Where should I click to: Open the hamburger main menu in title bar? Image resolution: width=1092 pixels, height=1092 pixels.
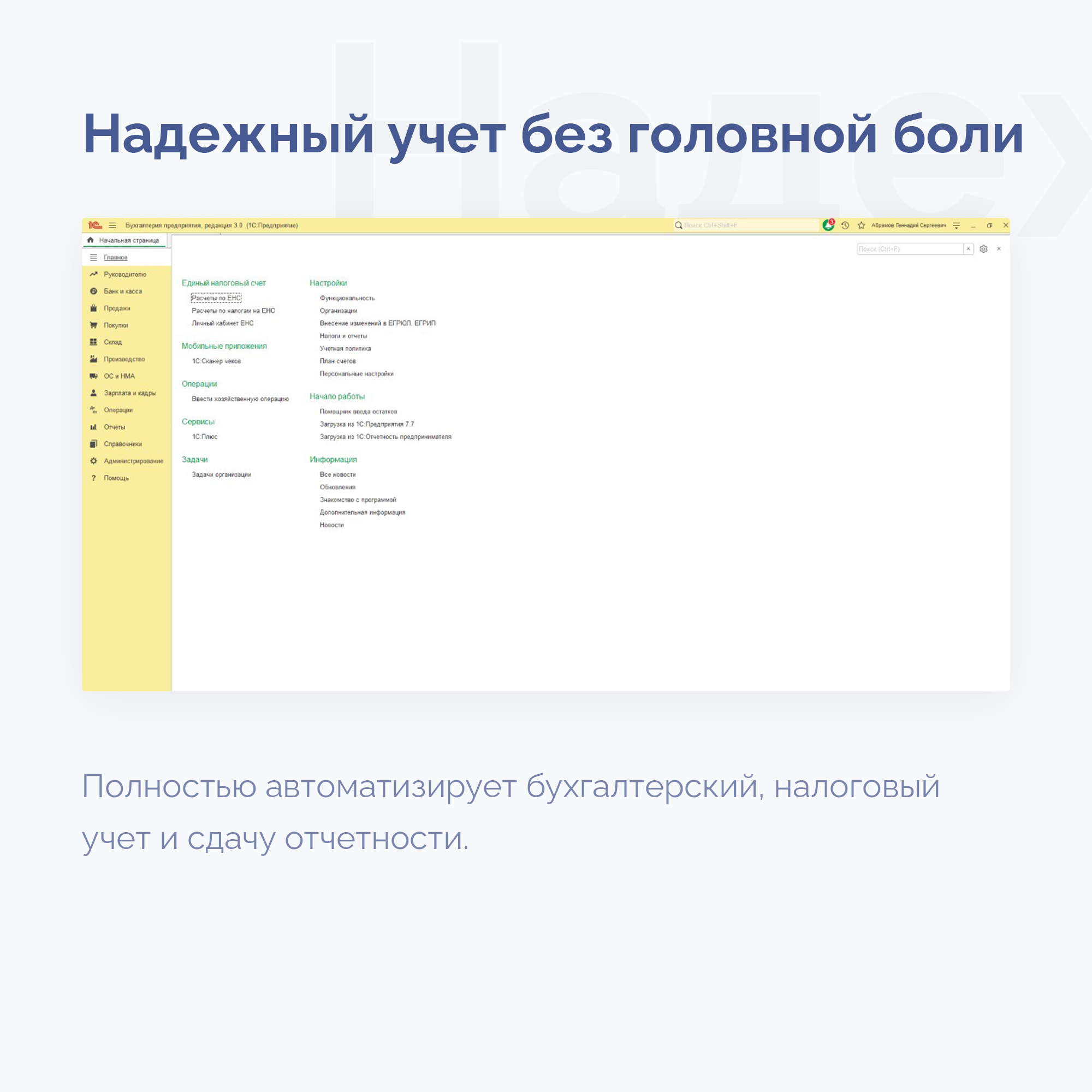point(112,225)
